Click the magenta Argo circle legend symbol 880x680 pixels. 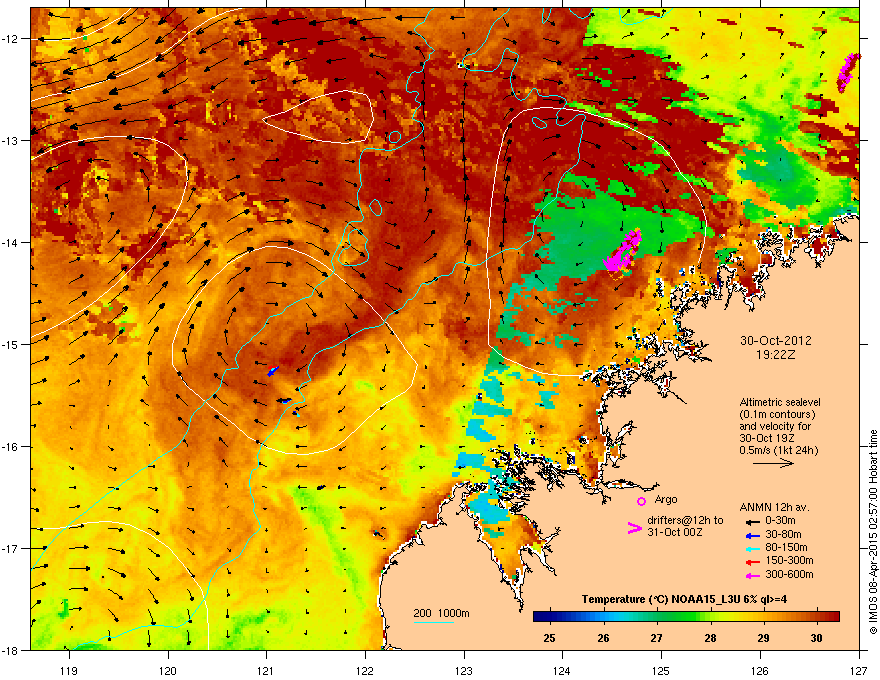tap(641, 501)
